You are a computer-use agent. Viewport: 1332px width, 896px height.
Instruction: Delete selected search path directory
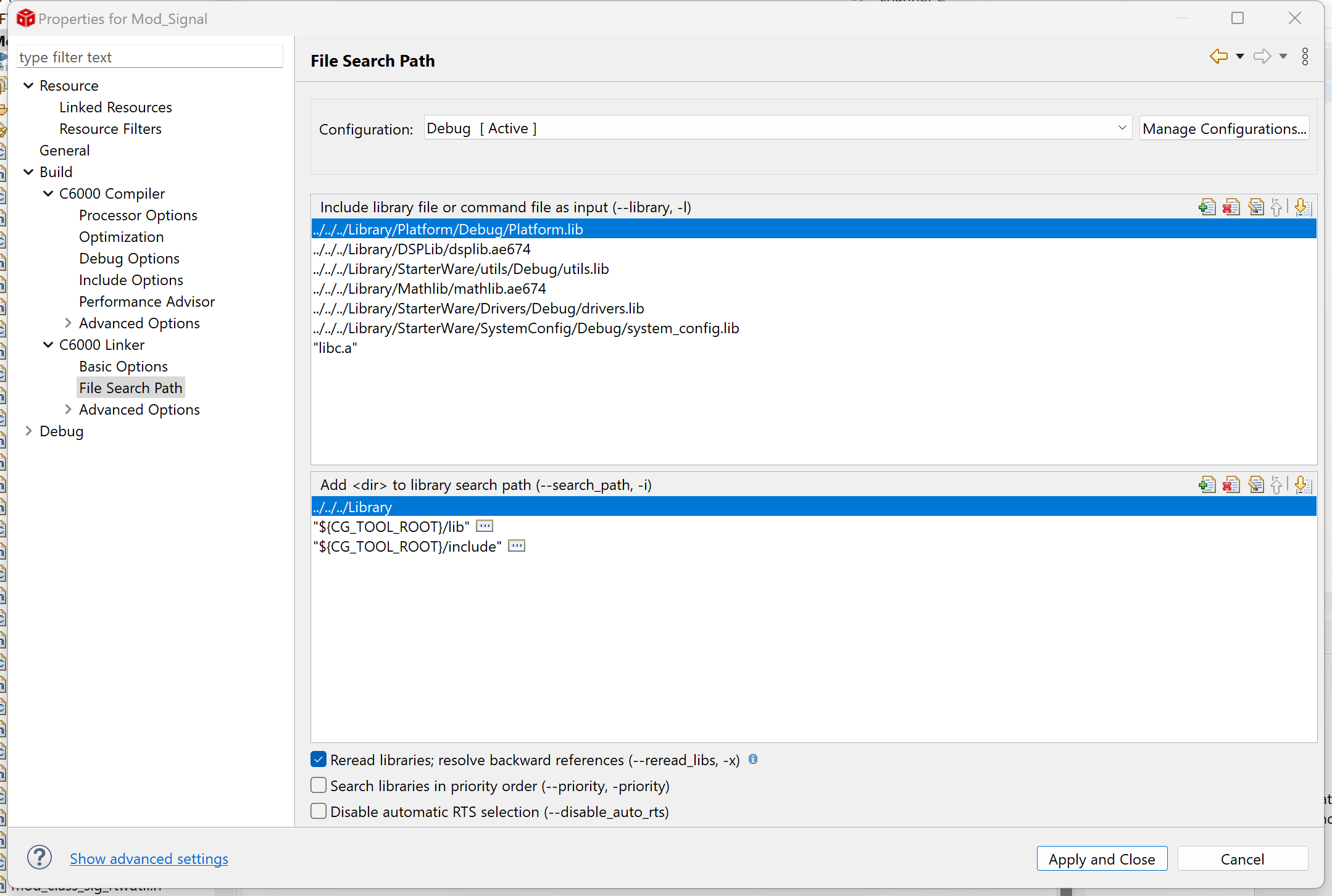point(1231,485)
